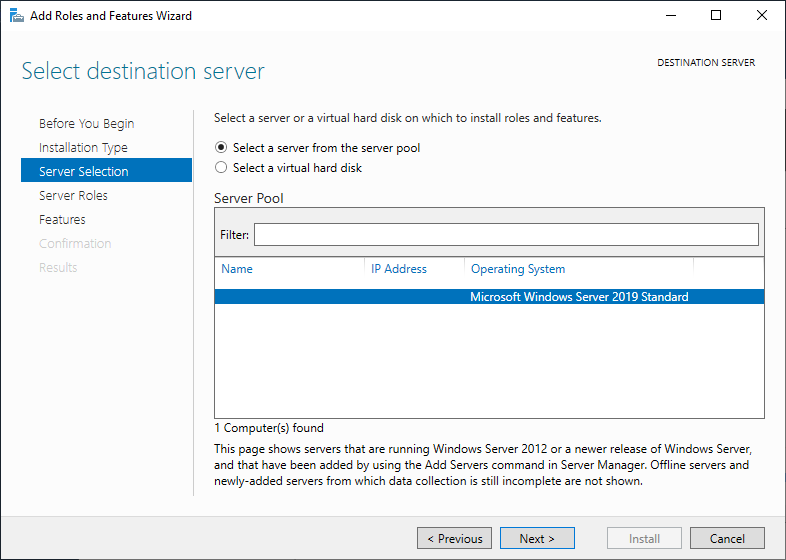Open the Installation Type step
The width and height of the screenshot is (786, 560).
pos(83,148)
